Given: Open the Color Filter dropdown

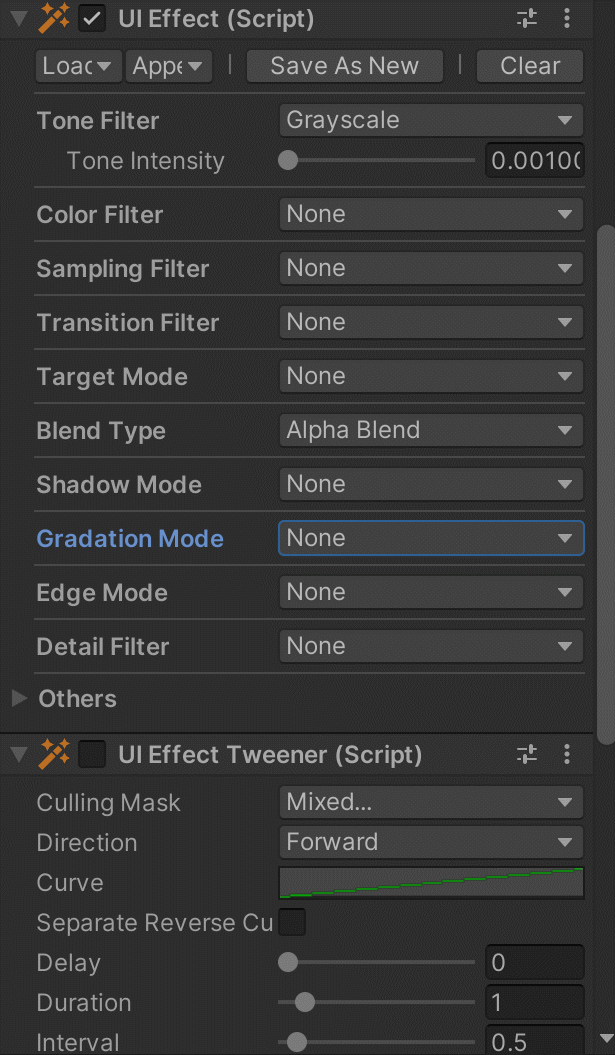Looking at the screenshot, I should (x=430, y=214).
